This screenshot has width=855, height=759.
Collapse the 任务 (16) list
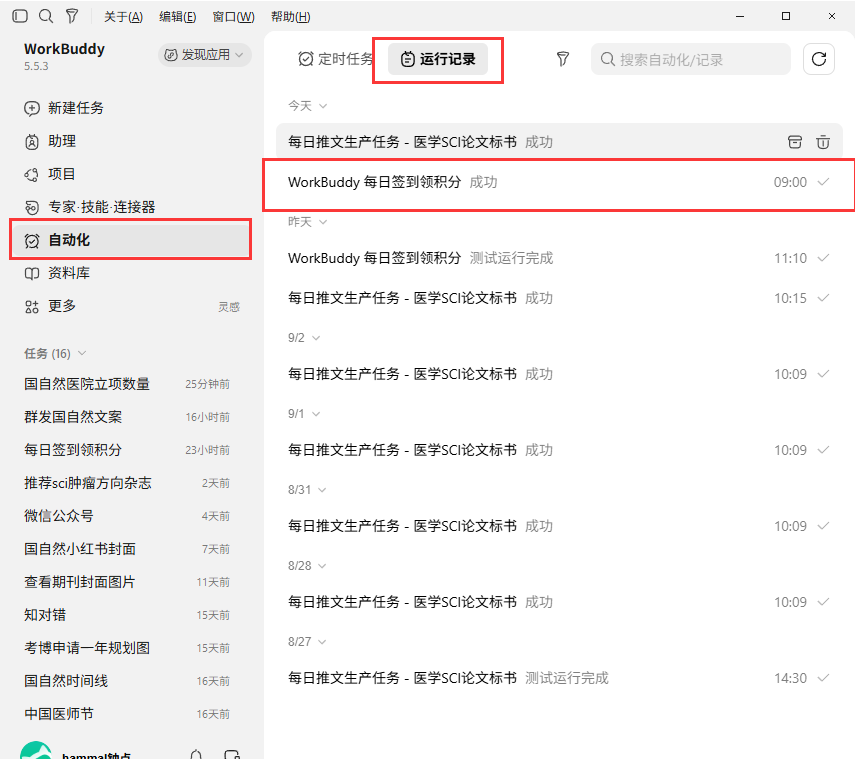(55, 354)
